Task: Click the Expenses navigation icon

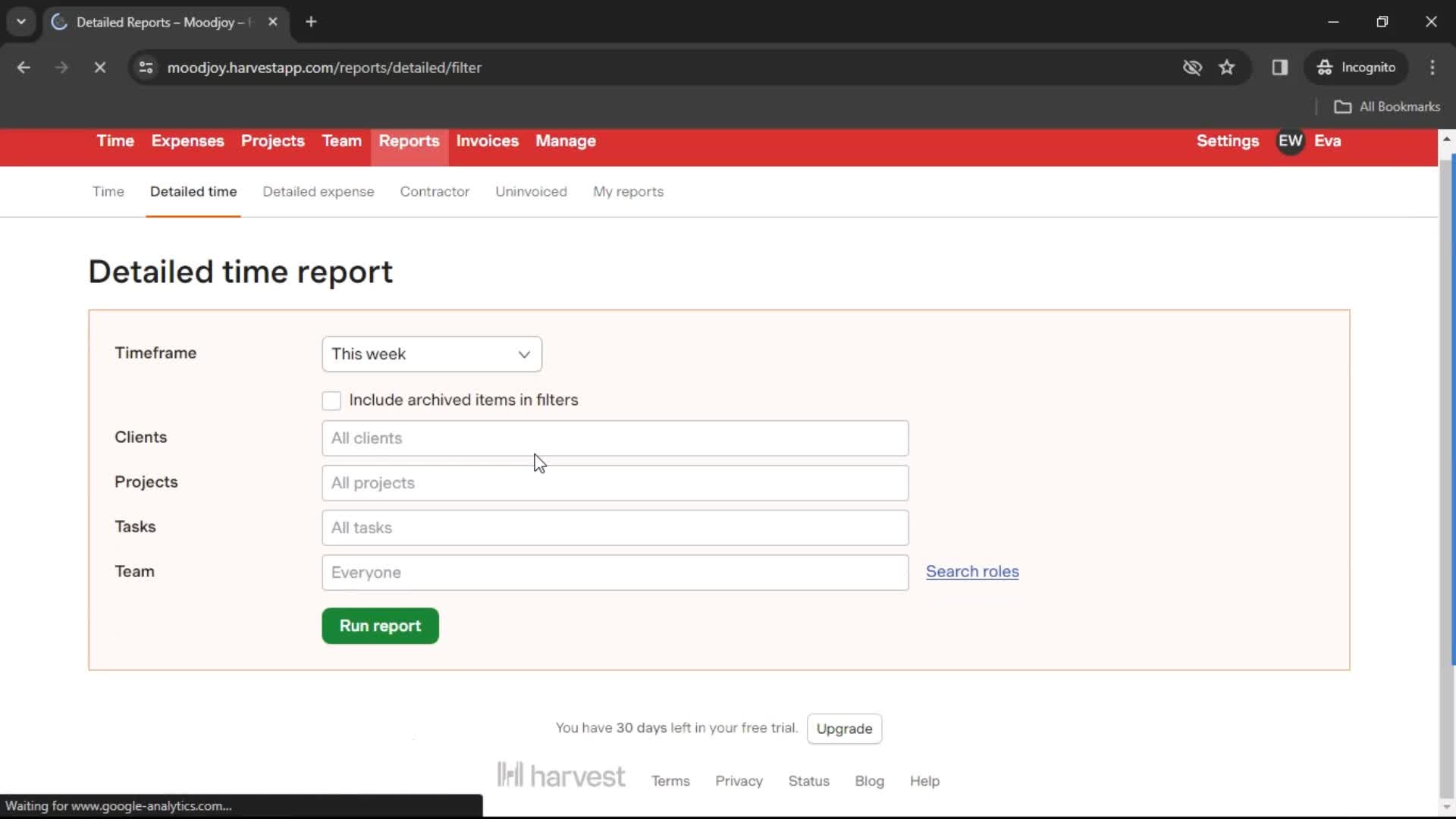Action: point(187,141)
